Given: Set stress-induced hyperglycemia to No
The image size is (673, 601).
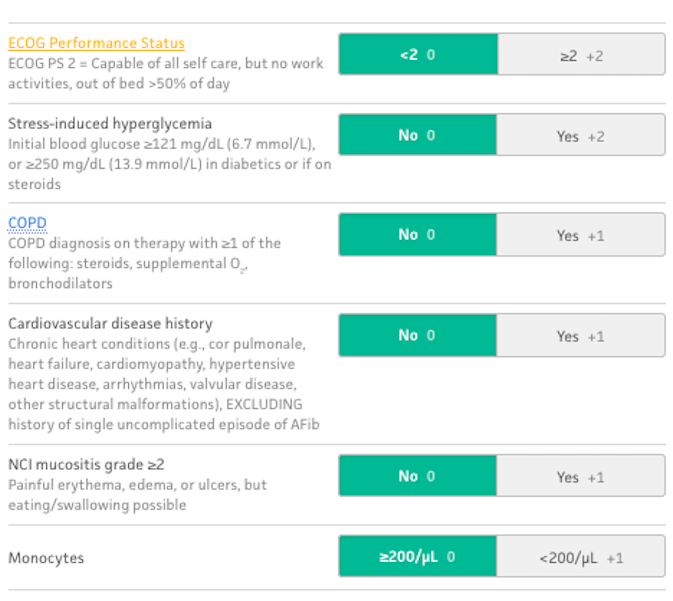Looking at the screenshot, I should (x=418, y=135).
